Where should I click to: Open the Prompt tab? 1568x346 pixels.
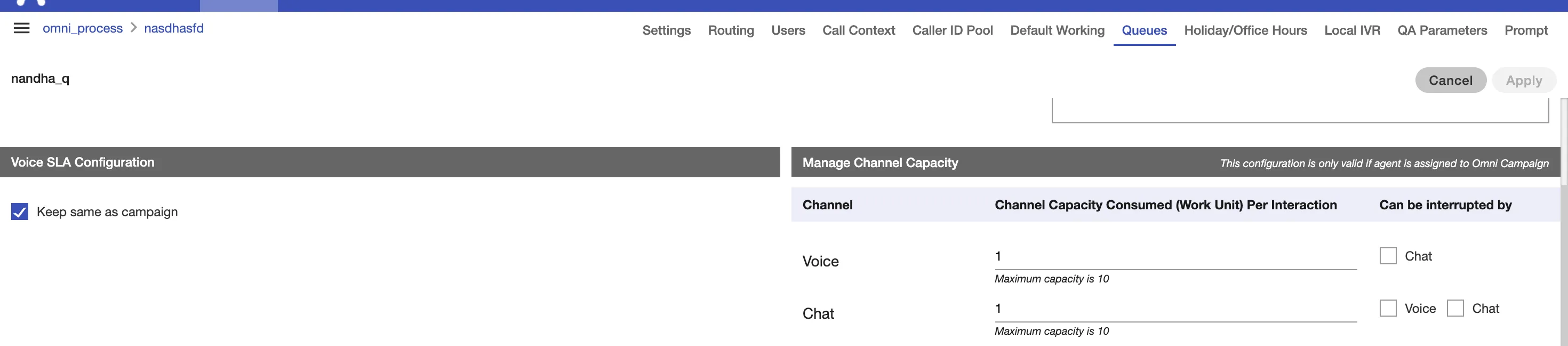click(x=1525, y=30)
